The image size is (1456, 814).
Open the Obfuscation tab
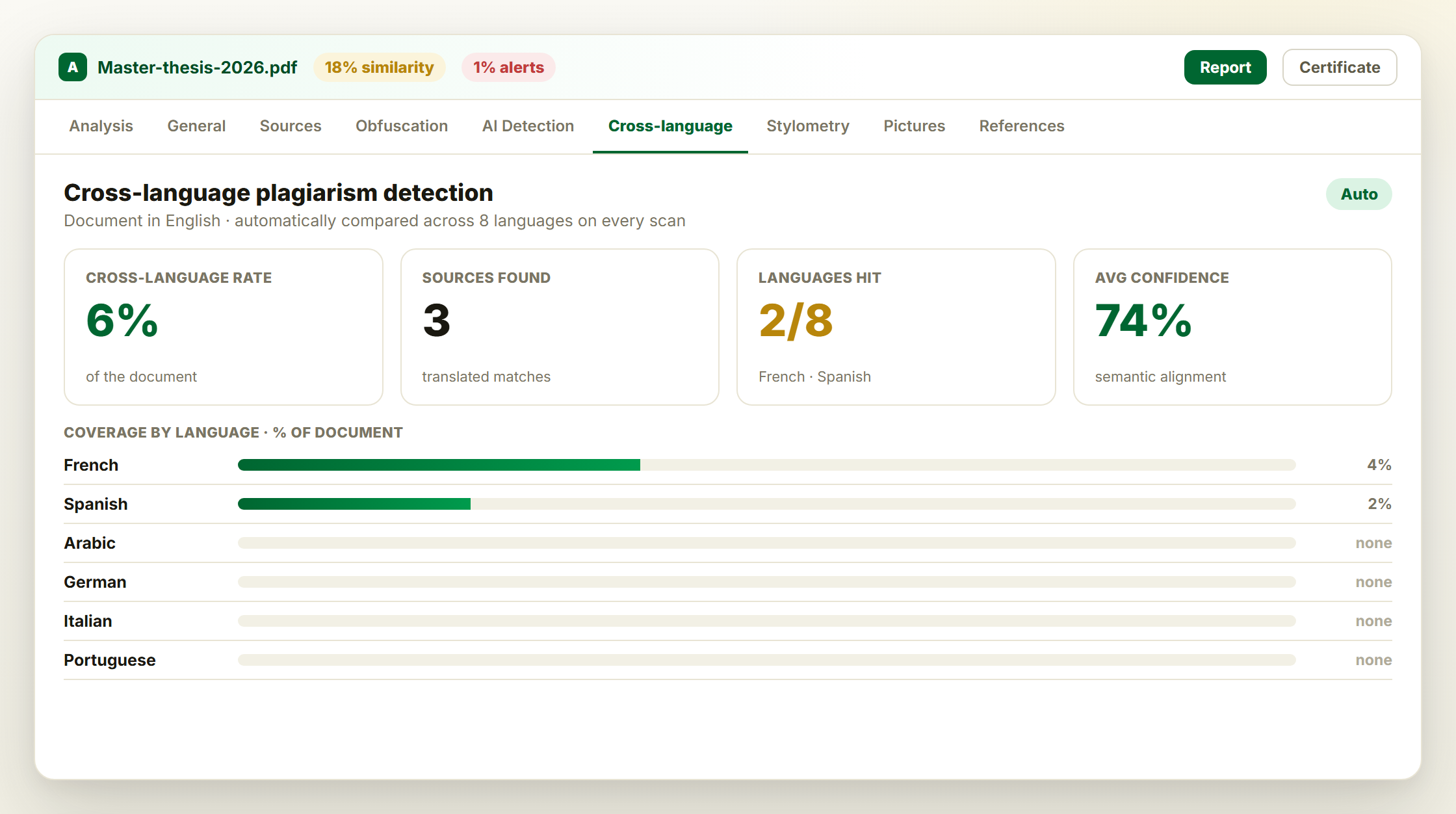(402, 126)
